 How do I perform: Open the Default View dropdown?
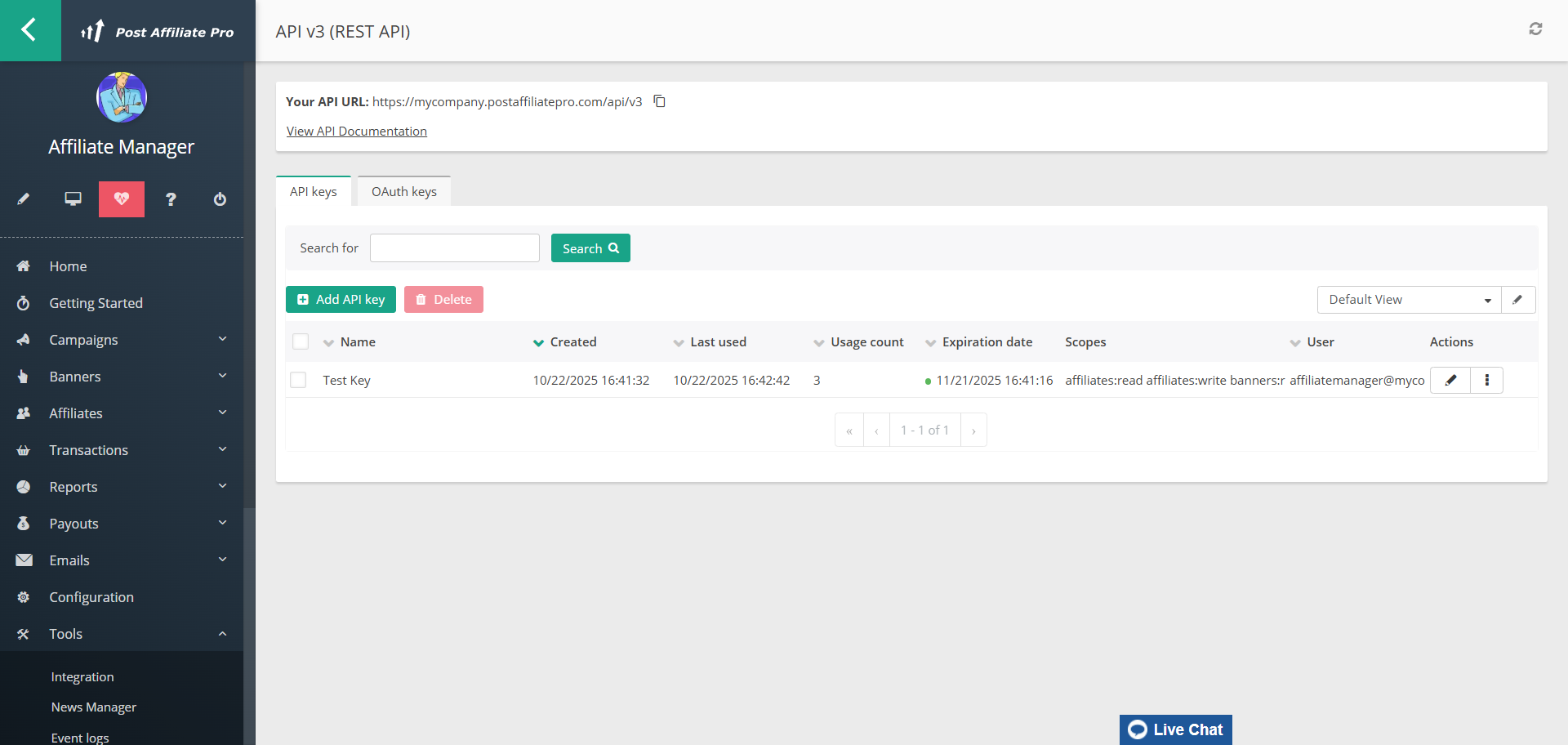pyautogui.click(x=1409, y=300)
